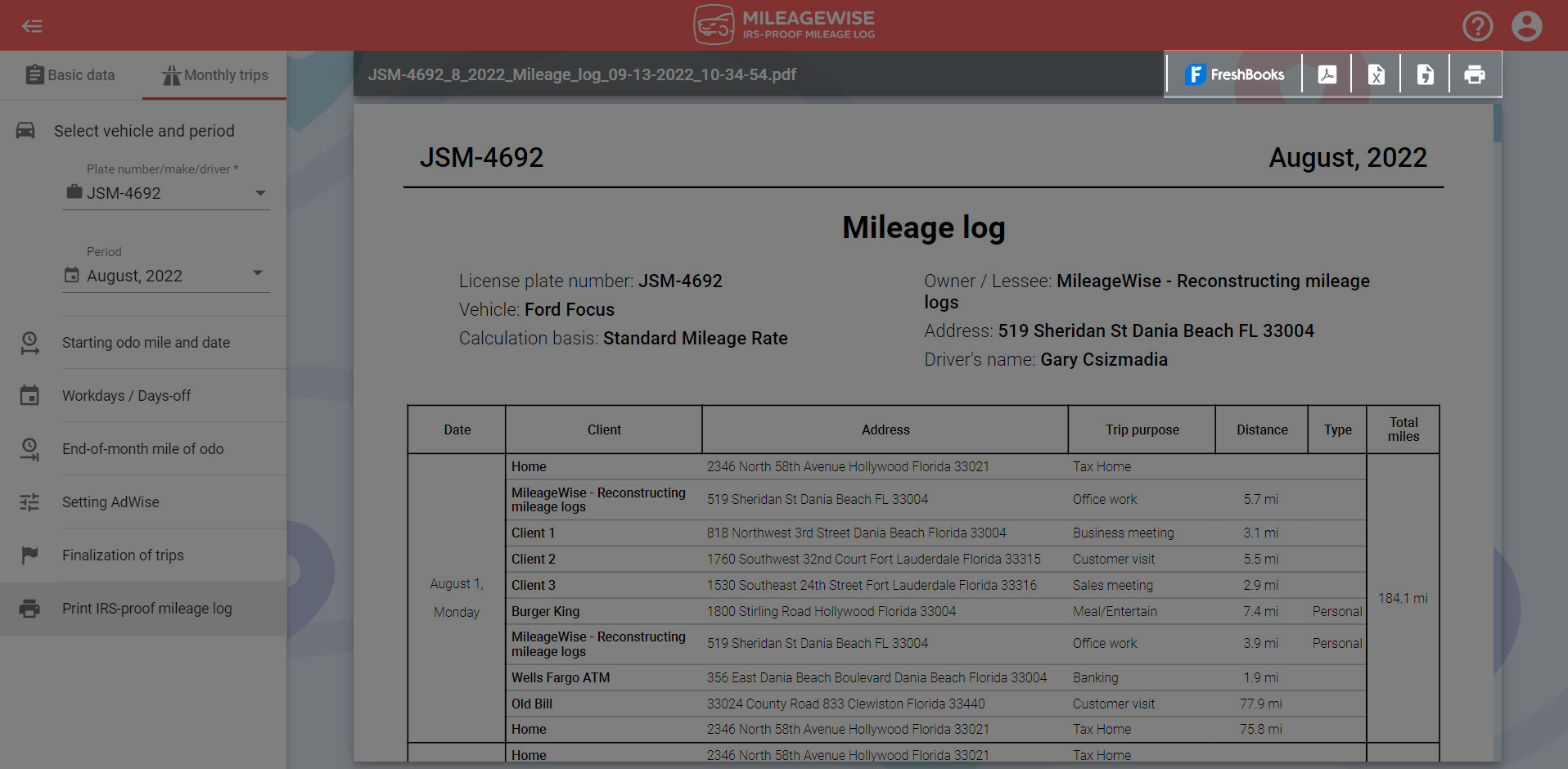
Task: Click the Personal type in Burger King row
Action: pyautogui.click(x=1337, y=611)
